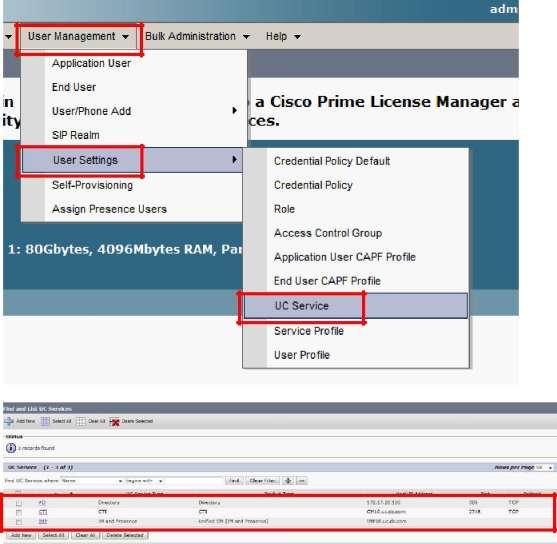Expand the User Settings submenu

point(132,160)
